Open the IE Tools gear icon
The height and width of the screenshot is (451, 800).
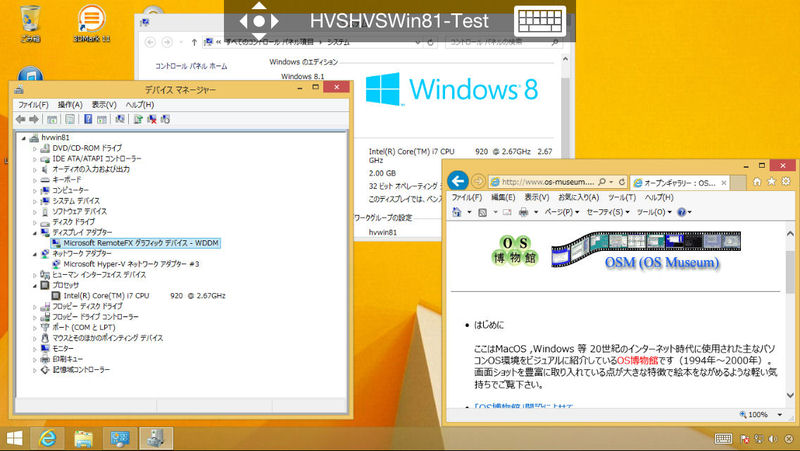(x=786, y=182)
